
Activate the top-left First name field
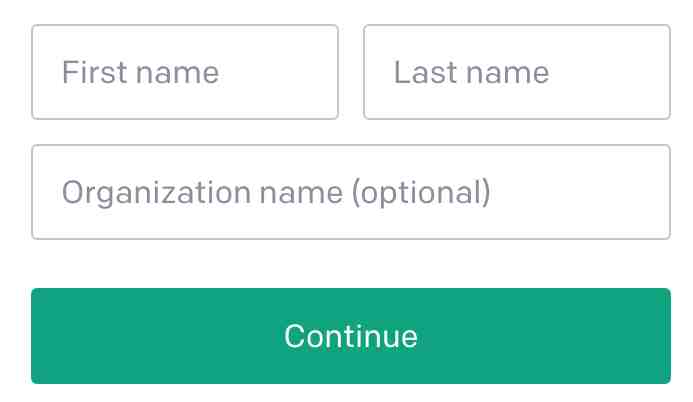(185, 72)
